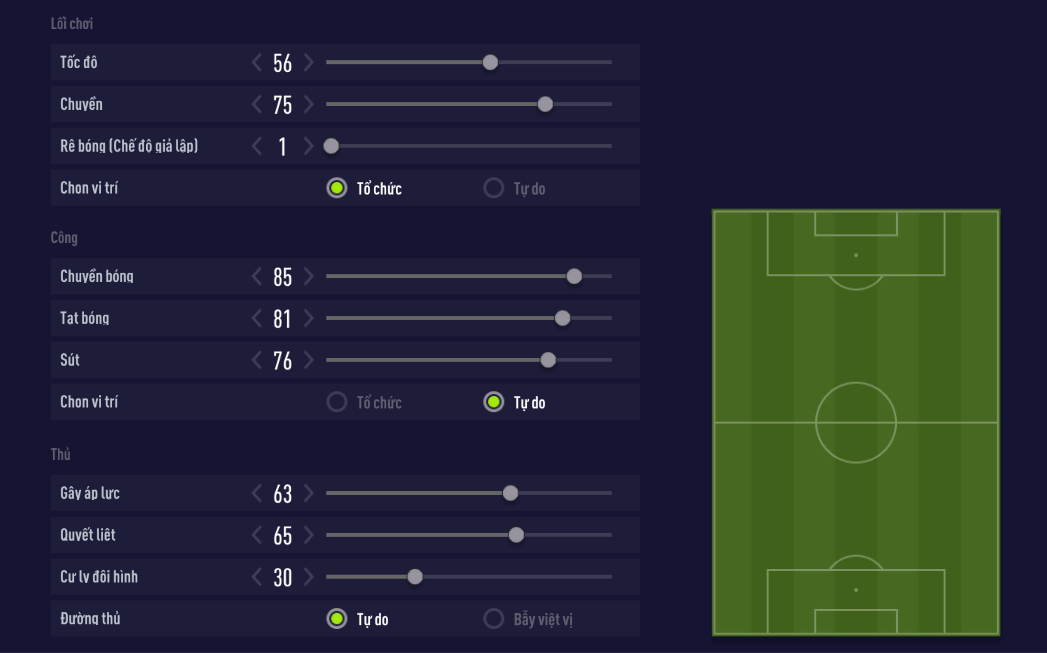Click the Tốc độ slider handle

coord(490,63)
